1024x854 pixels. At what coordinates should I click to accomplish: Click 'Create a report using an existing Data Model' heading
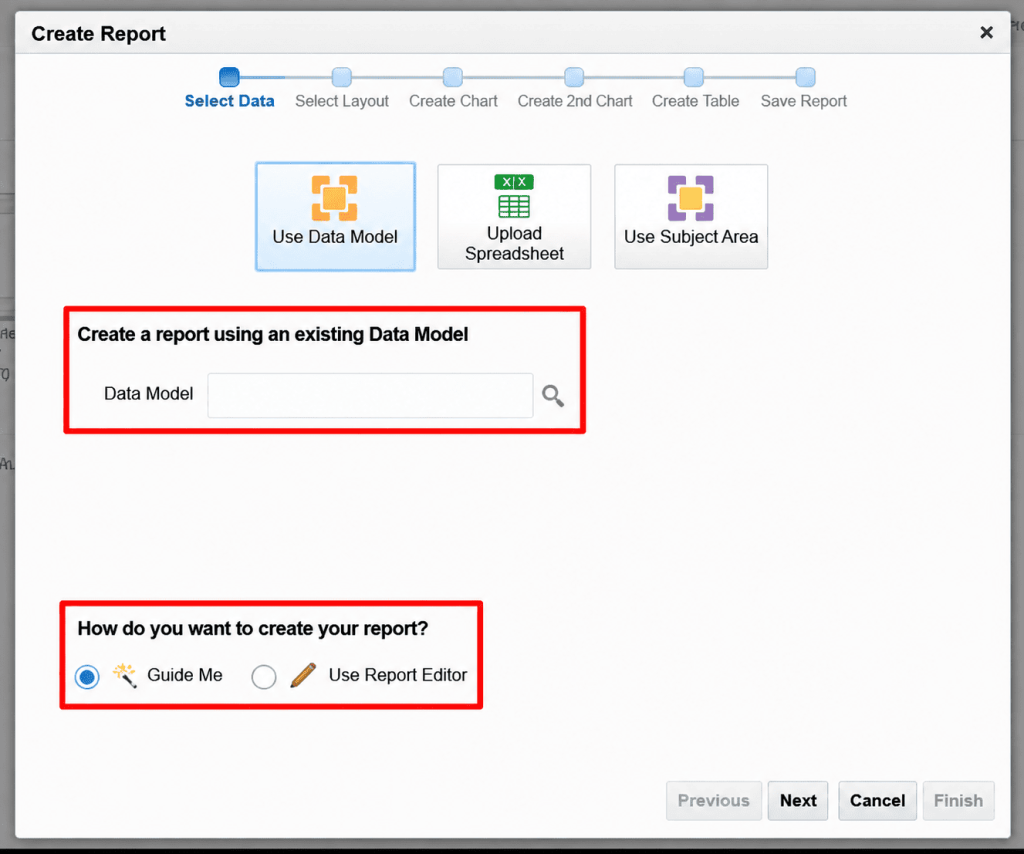coord(272,334)
